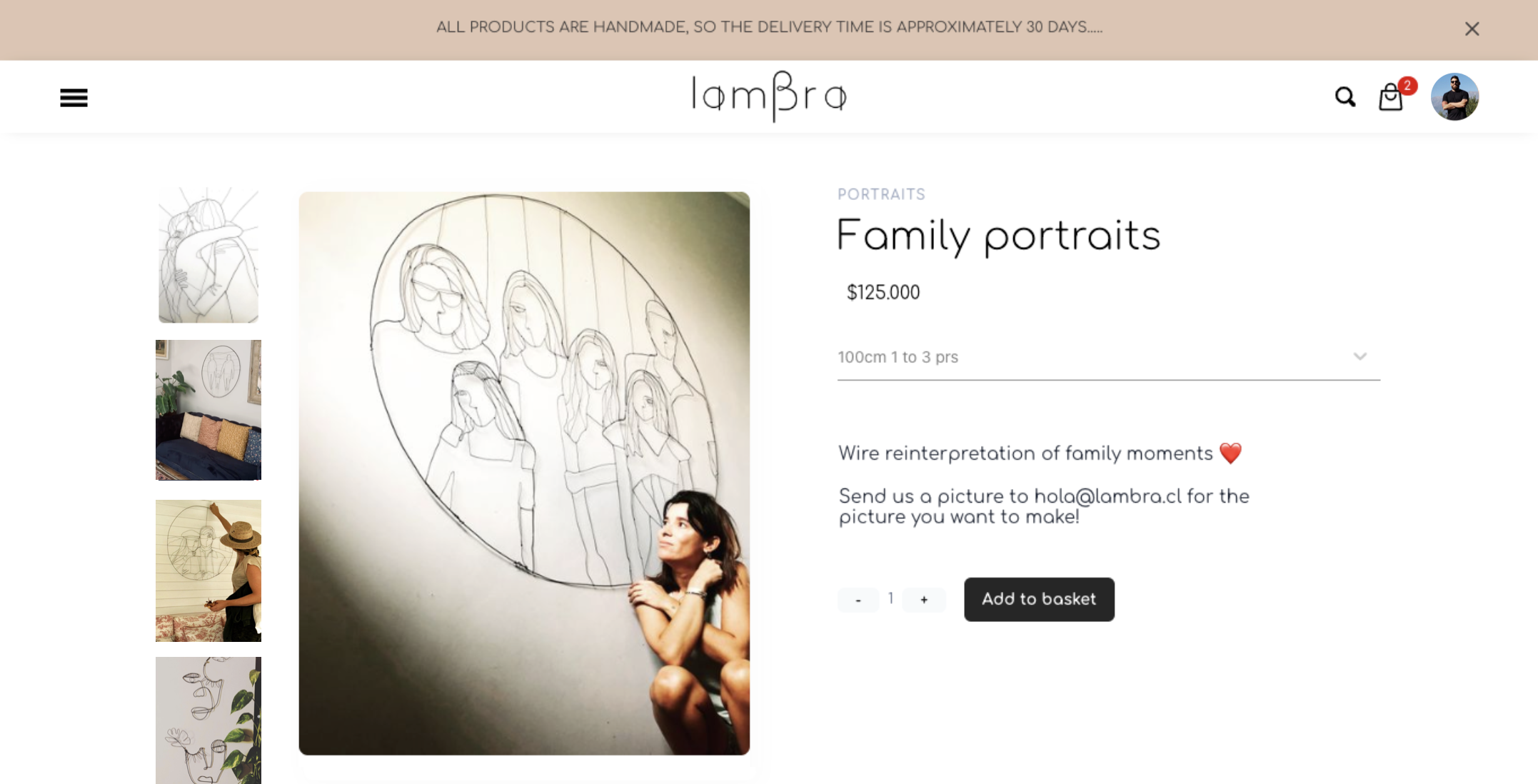Select the hugging couple sketch thumbnail
This screenshot has width=1538, height=784.
pyautogui.click(x=208, y=255)
